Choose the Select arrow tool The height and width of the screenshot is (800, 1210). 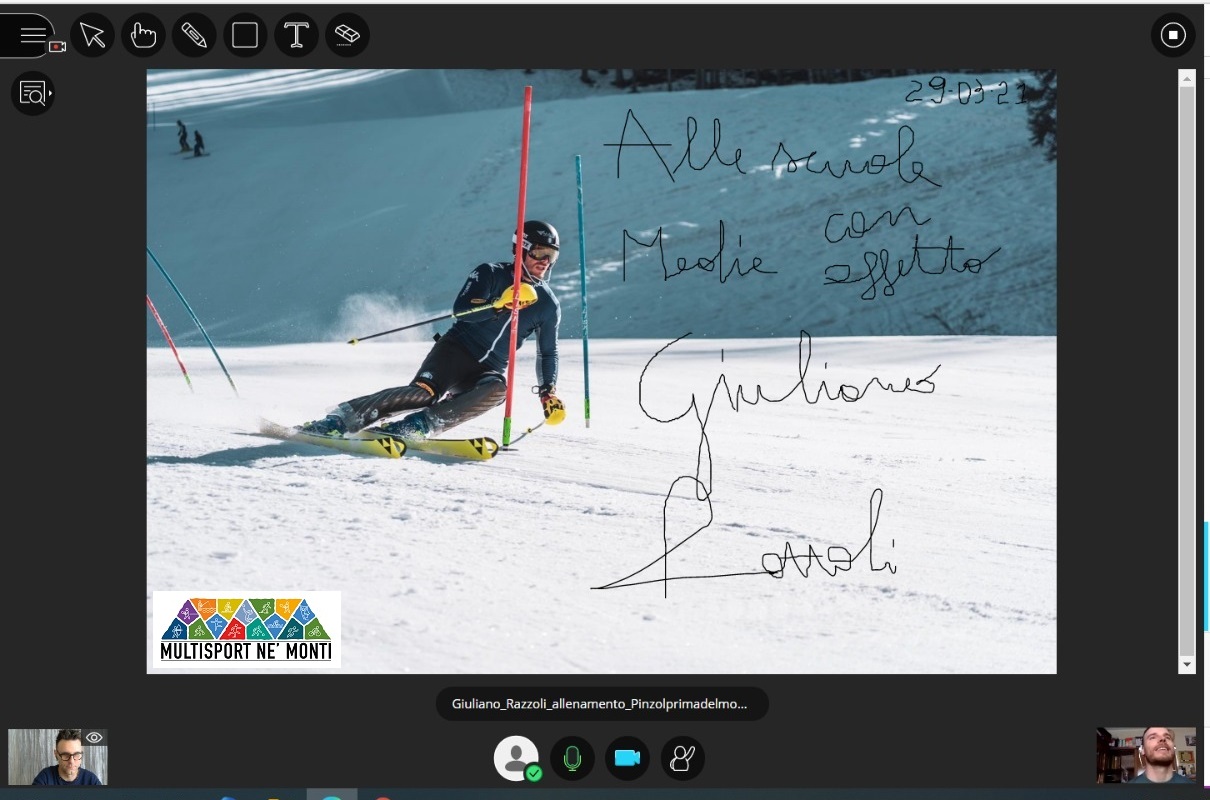tap(92, 36)
